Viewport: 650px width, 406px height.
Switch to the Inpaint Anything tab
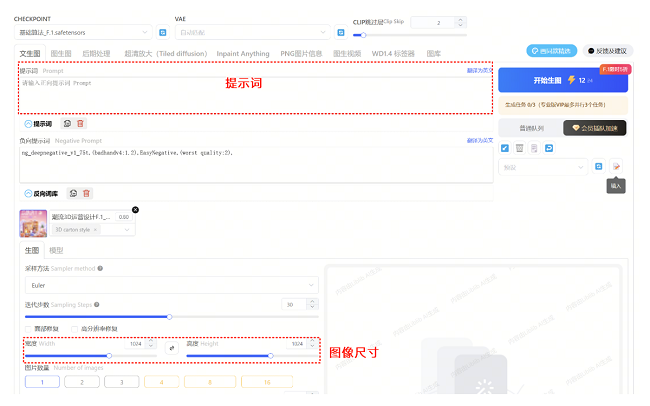click(x=243, y=53)
